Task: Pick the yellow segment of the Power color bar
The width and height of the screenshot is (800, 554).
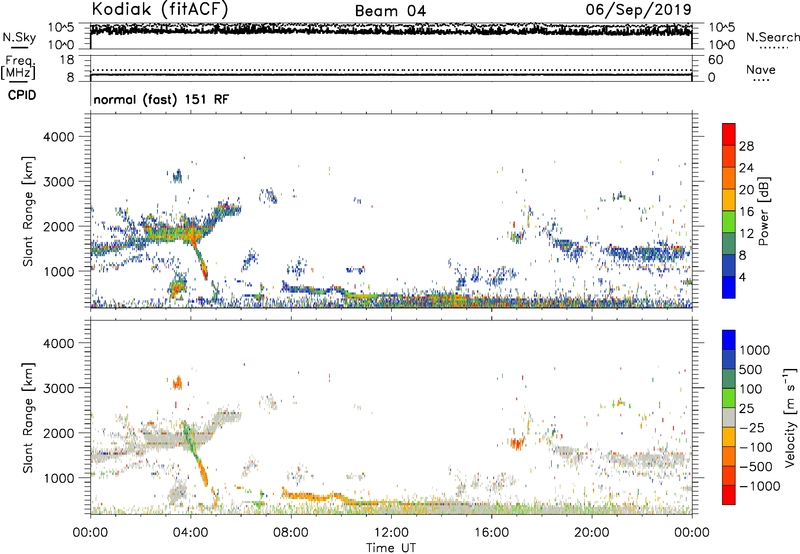Action: tap(729, 200)
